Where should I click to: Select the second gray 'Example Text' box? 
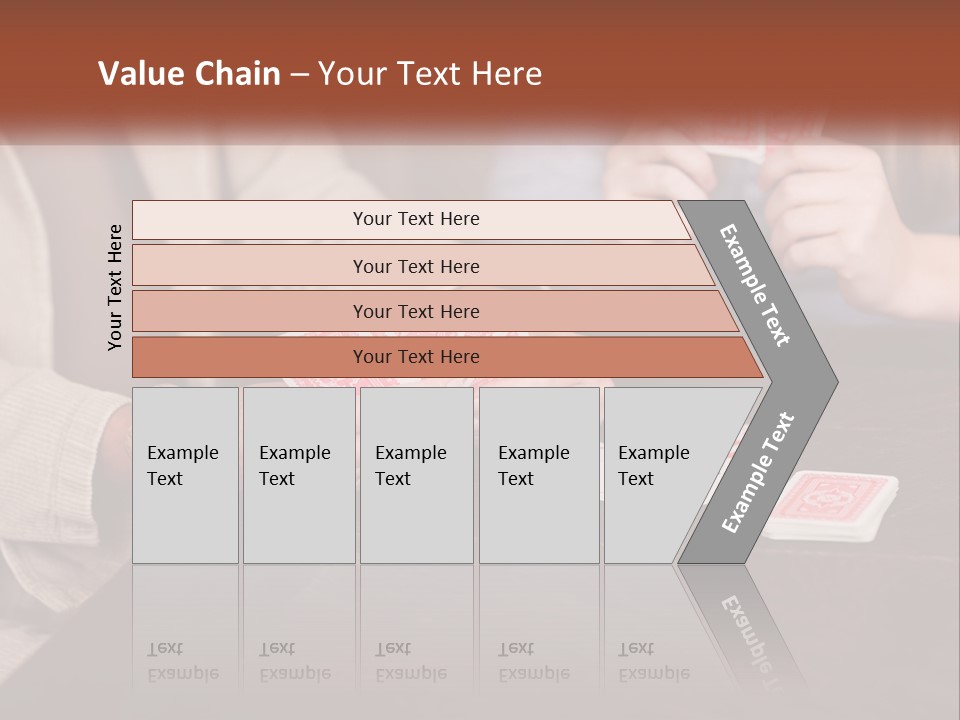pos(298,475)
